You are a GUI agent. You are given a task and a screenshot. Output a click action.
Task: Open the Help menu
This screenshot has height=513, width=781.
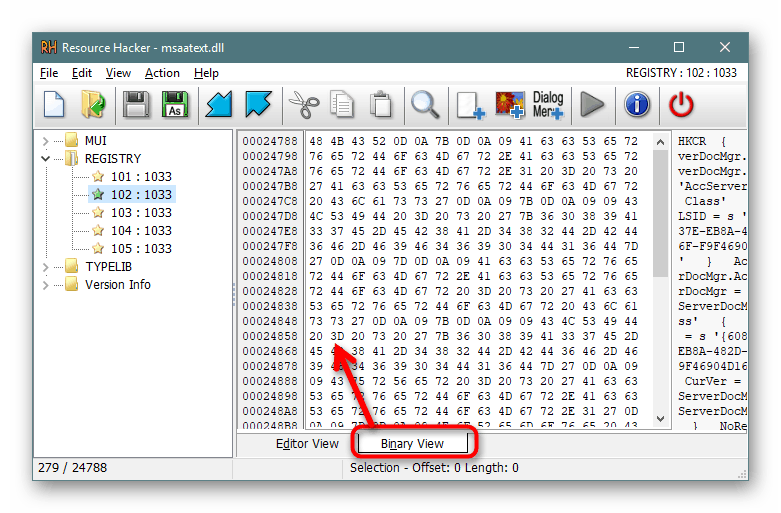point(206,73)
